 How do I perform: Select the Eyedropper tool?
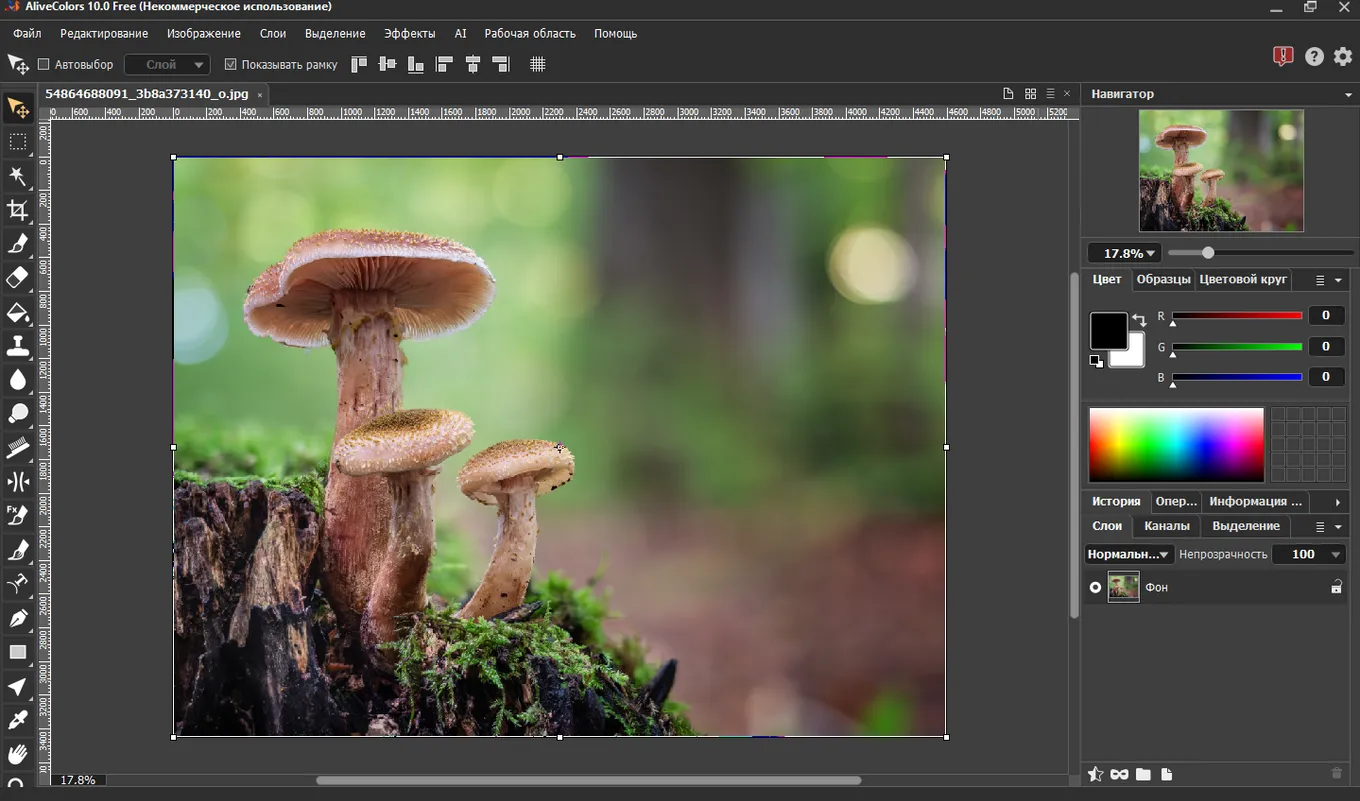(18, 720)
